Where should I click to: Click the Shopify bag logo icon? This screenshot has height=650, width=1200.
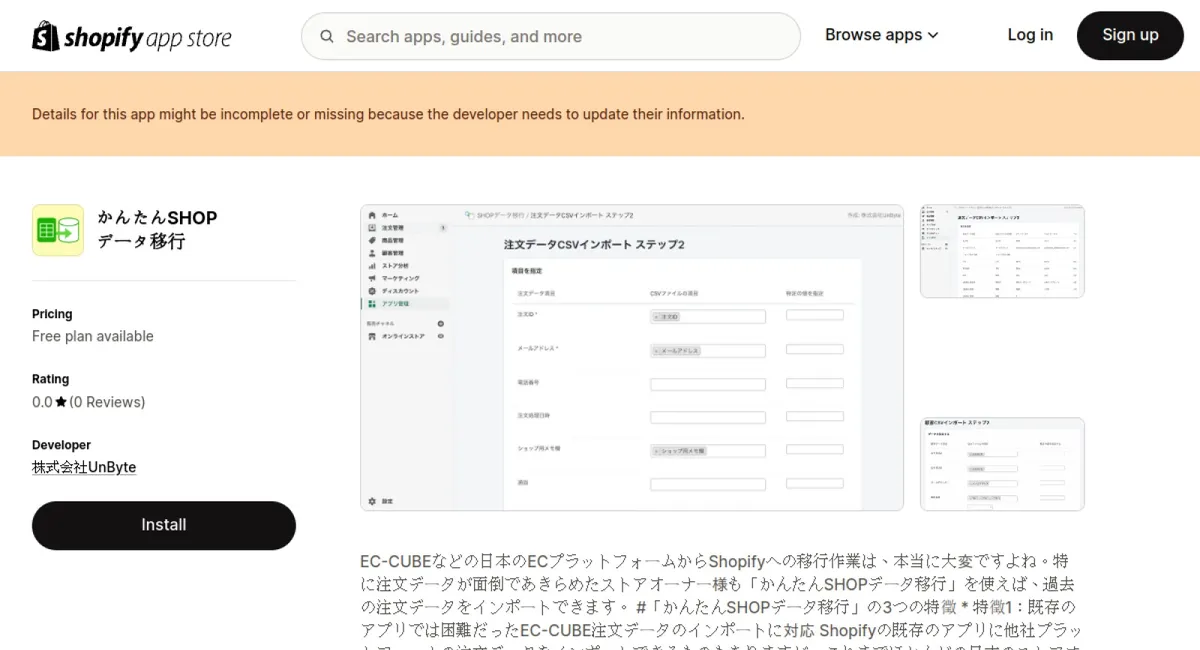point(46,36)
